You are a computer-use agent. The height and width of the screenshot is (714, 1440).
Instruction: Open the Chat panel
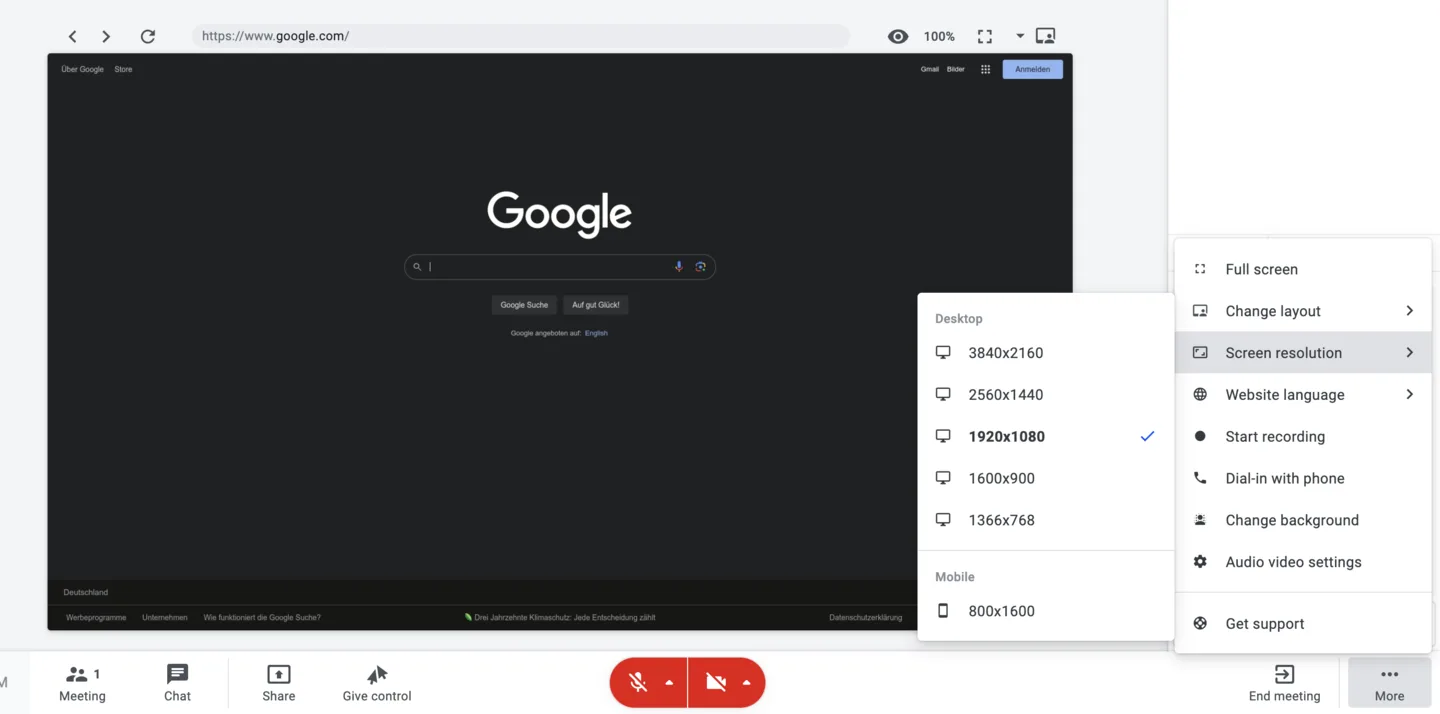[x=177, y=684]
